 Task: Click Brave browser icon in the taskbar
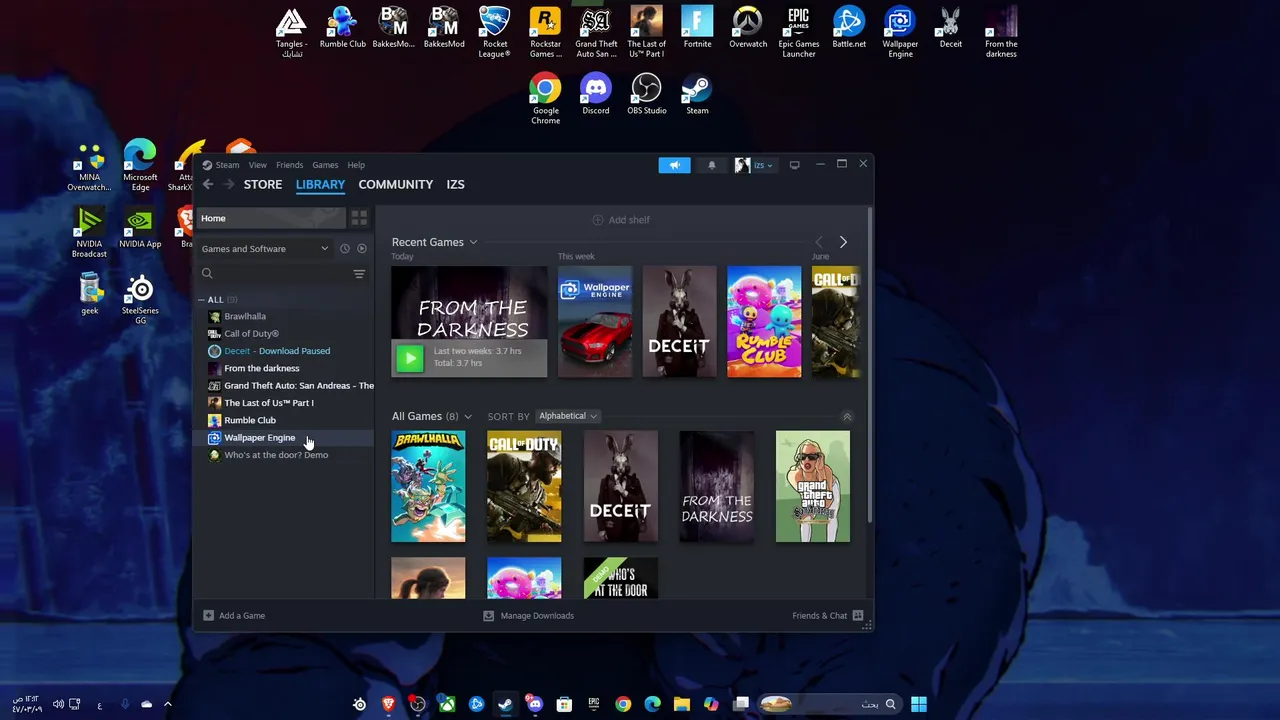click(x=389, y=704)
